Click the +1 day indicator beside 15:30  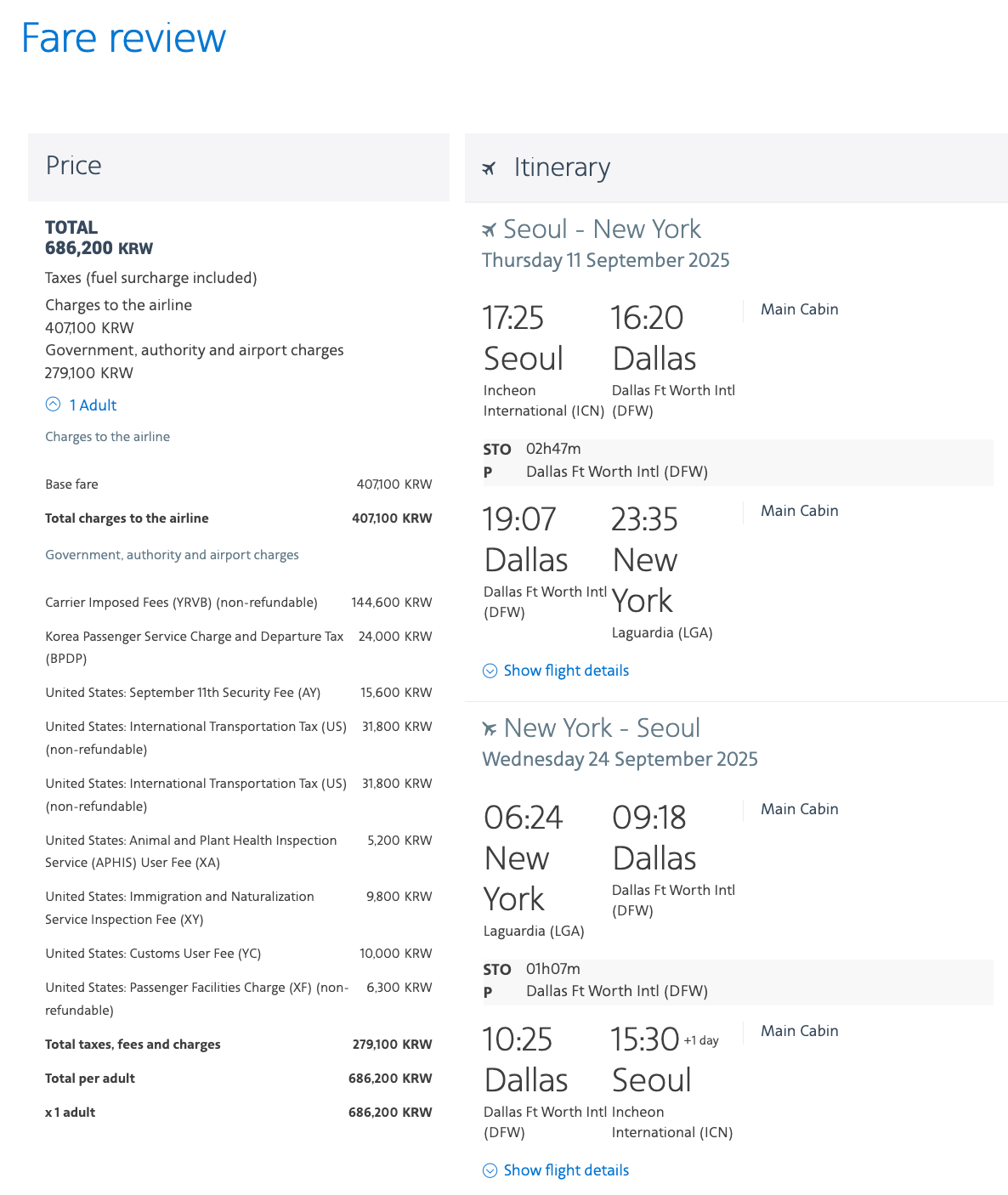click(x=701, y=1040)
